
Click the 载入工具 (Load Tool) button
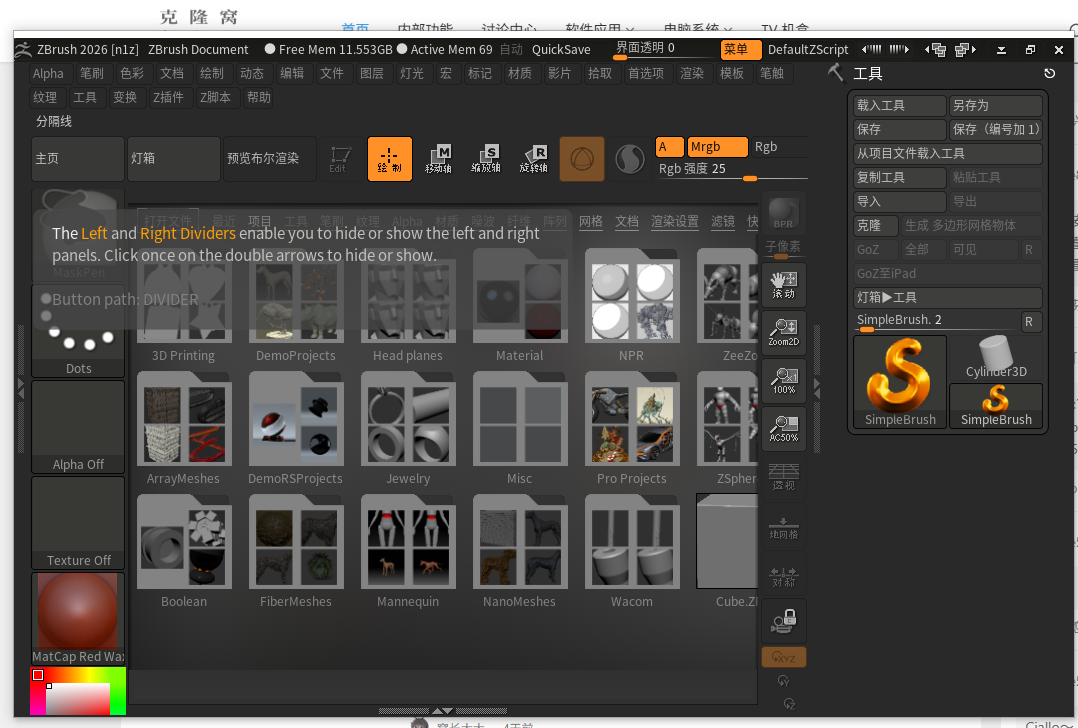pyautogui.click(x=899, y=106)
